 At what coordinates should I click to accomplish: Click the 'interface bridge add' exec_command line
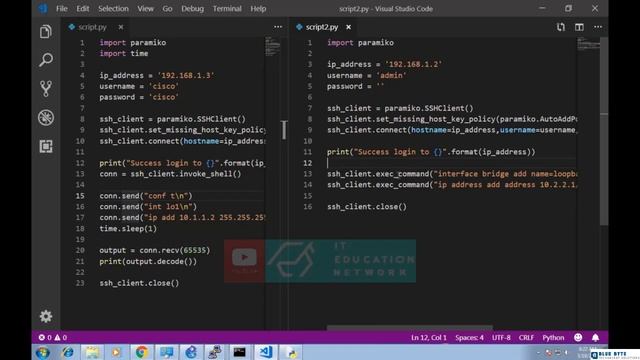coord(452,174)
